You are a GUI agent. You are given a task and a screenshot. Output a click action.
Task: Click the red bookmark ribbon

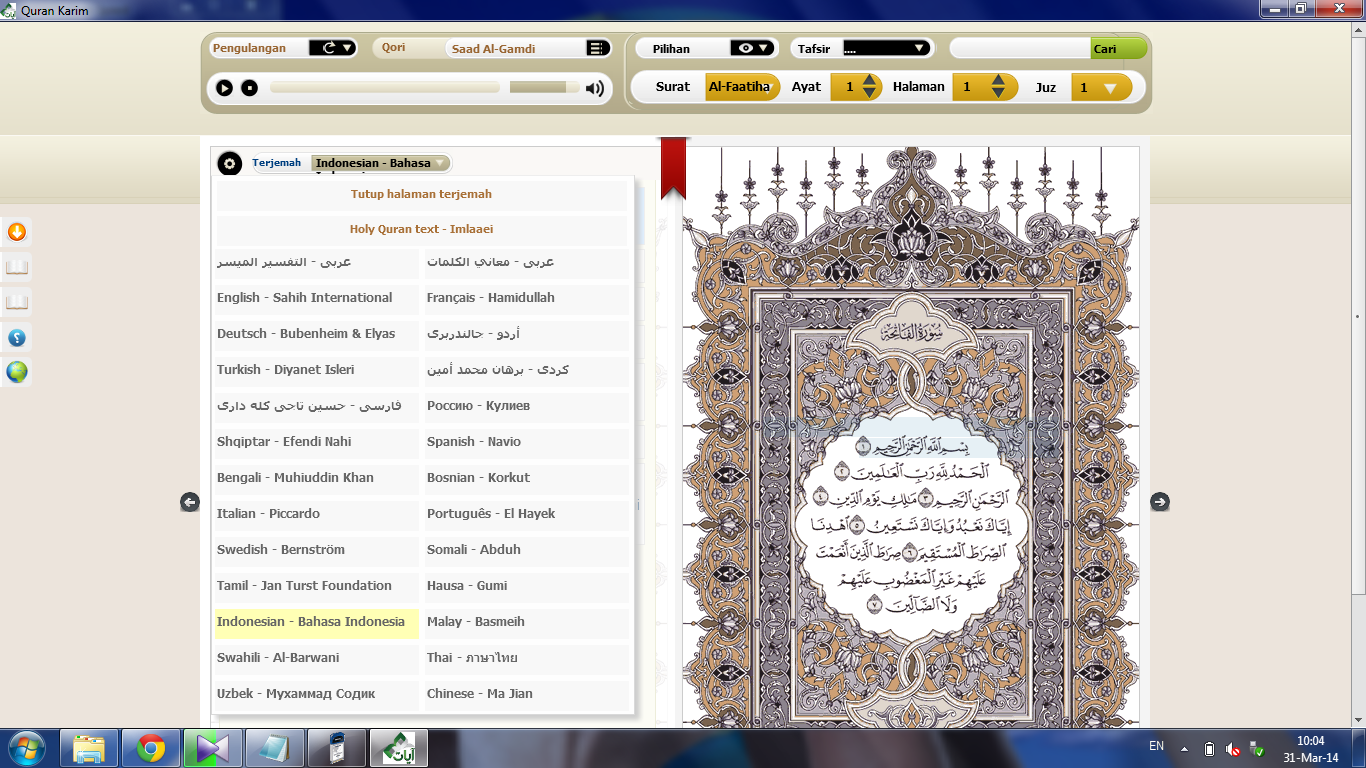673,168
